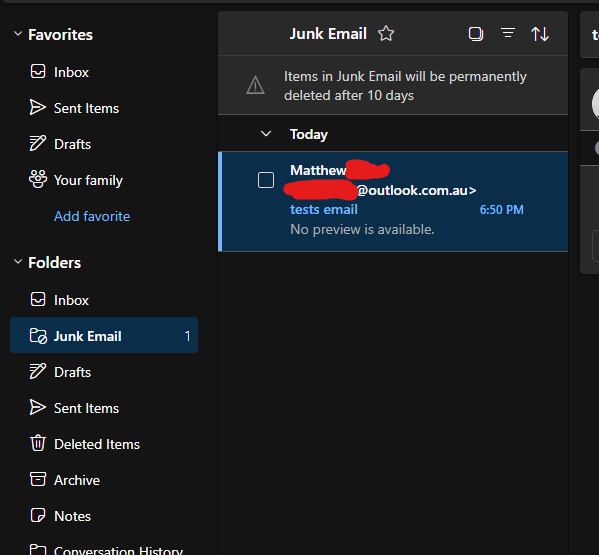Click the Favorites Drafts pencil icon
599x555 pixels.
[38, 143]
